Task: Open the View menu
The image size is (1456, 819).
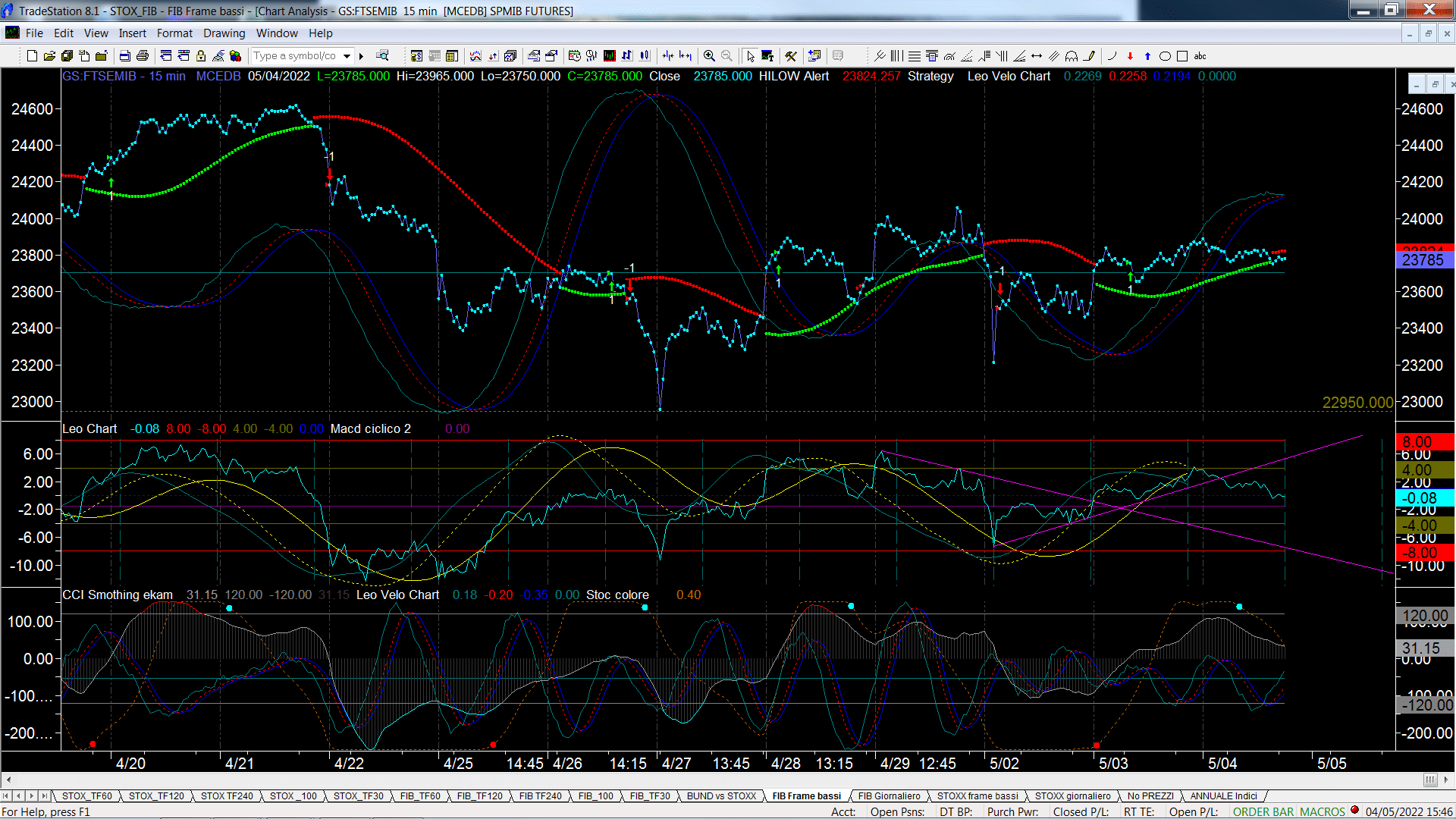Action: tap(96, 33)
